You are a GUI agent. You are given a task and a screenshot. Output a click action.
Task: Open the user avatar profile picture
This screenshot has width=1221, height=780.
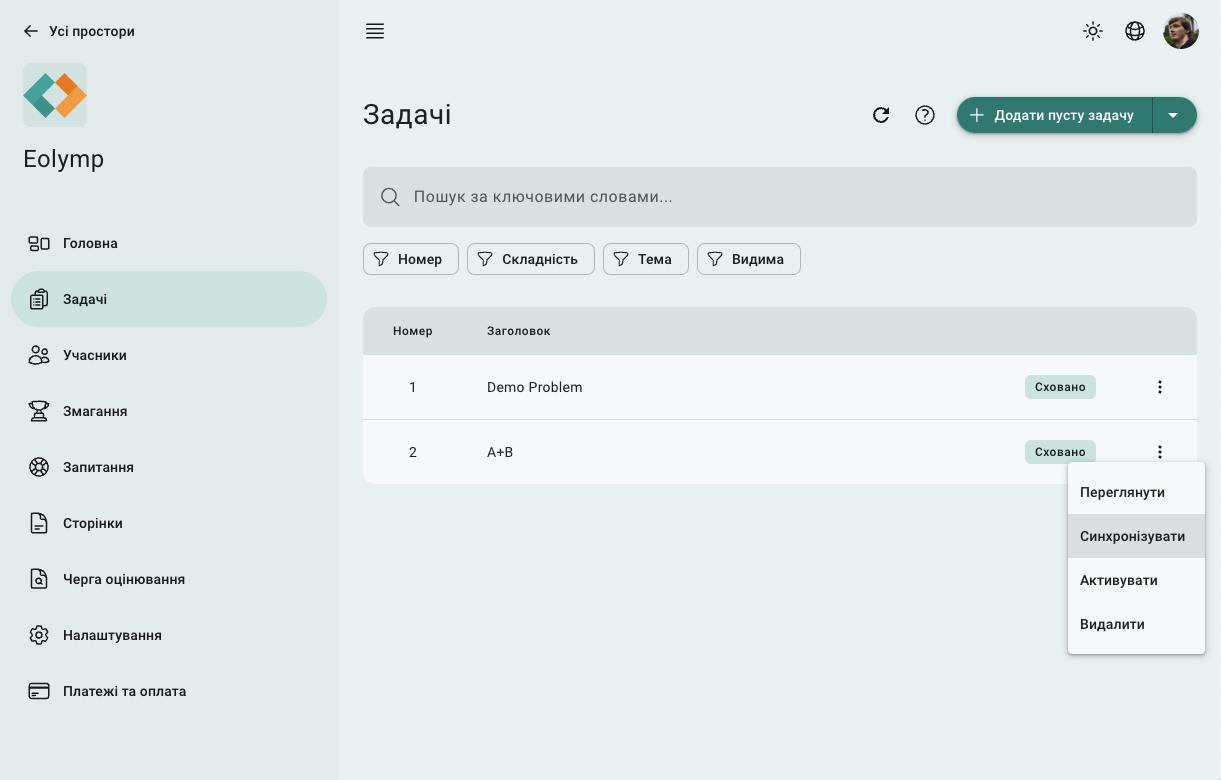point(1181,31)
